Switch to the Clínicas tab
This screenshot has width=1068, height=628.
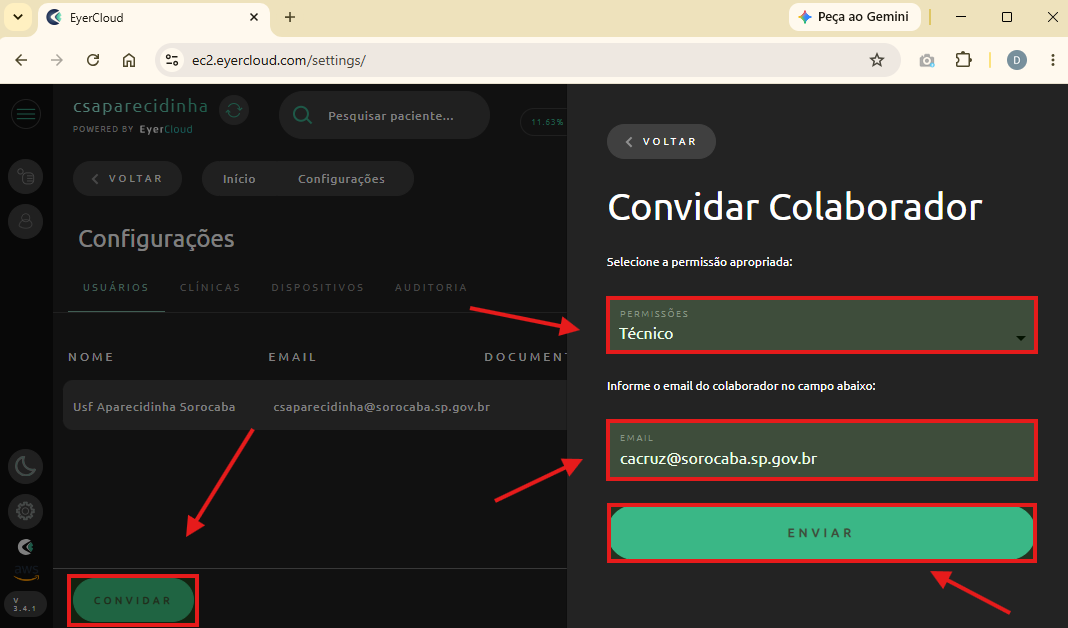pos(210,287)
